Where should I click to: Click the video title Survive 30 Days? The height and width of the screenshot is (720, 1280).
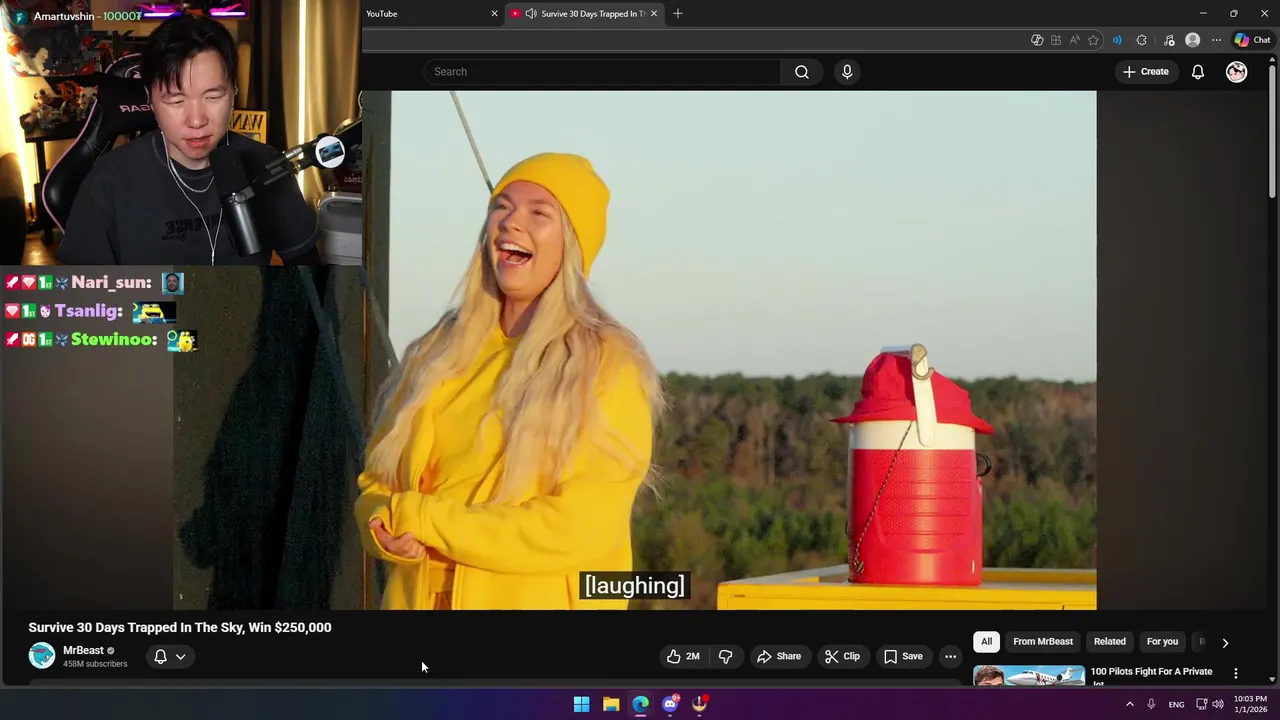point(180,627)
